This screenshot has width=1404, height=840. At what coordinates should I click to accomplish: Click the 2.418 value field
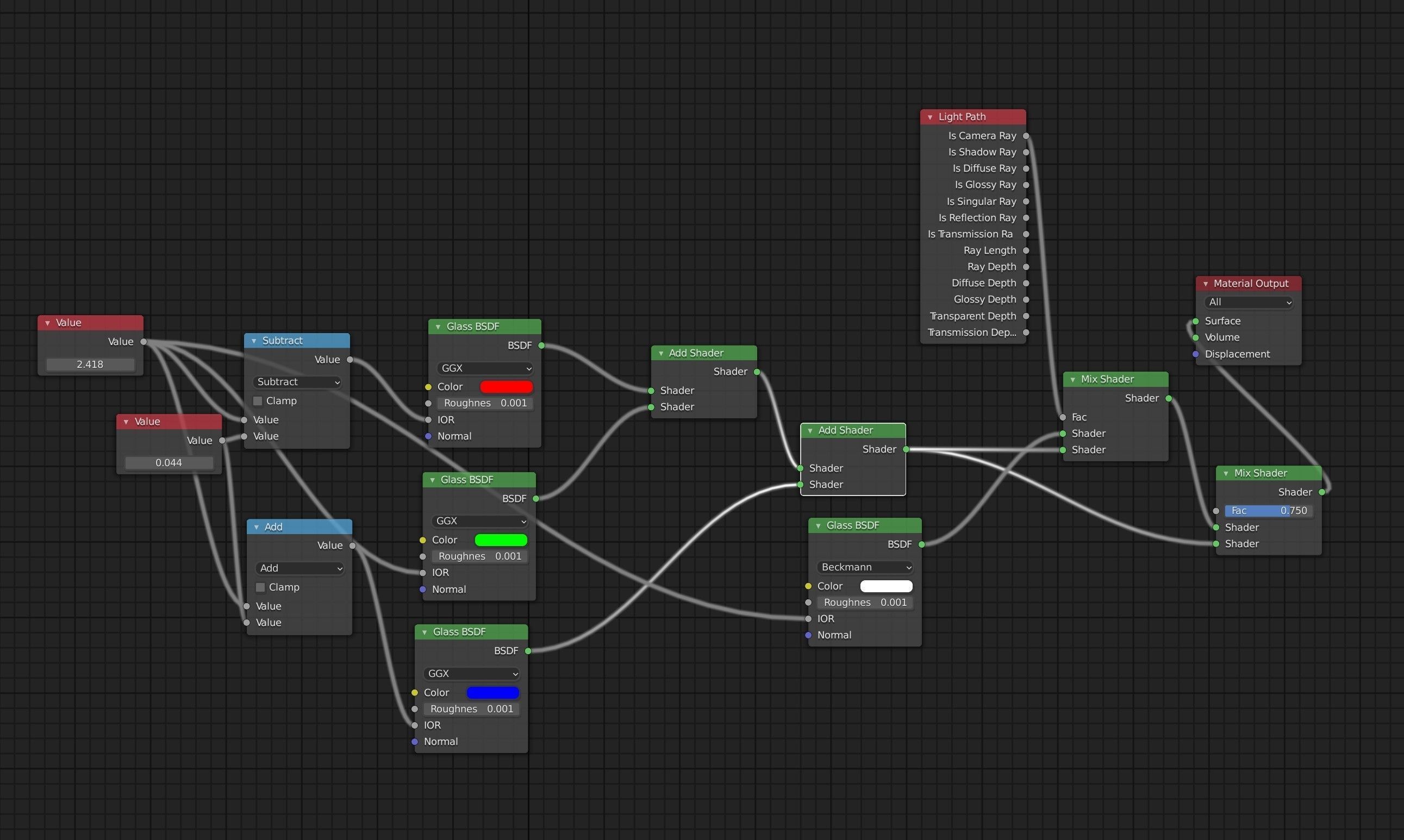[90, 365]
